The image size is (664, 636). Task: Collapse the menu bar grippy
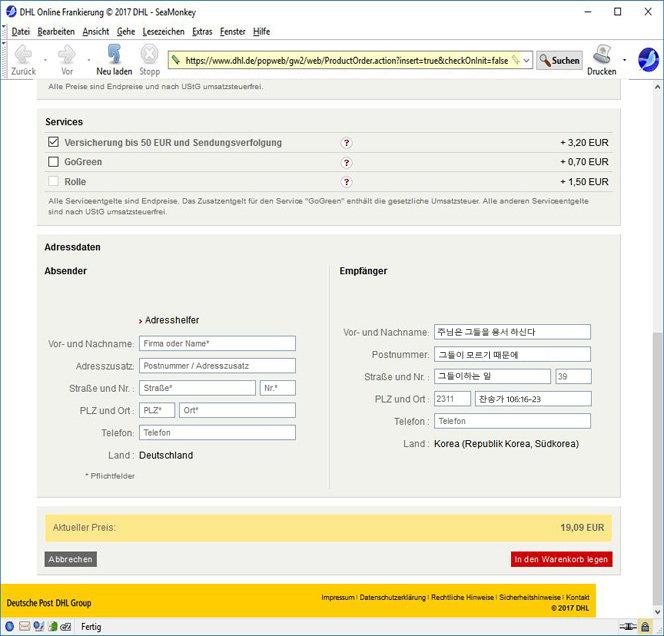click(x=4, y=31)
